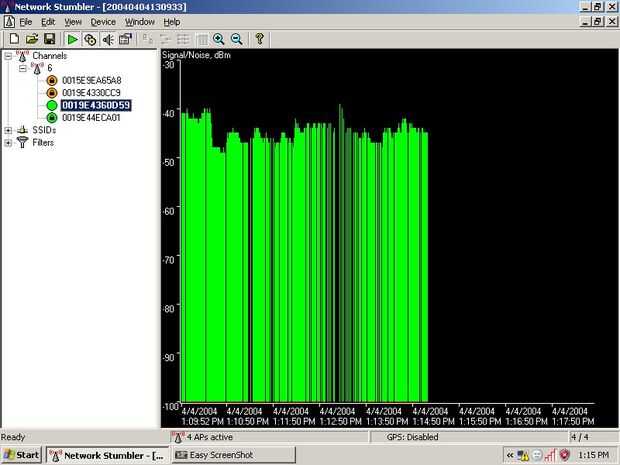Viewport: 620px width, 465px height.
Task: Open a file with the Open folder icon
Action: point(32,39)
